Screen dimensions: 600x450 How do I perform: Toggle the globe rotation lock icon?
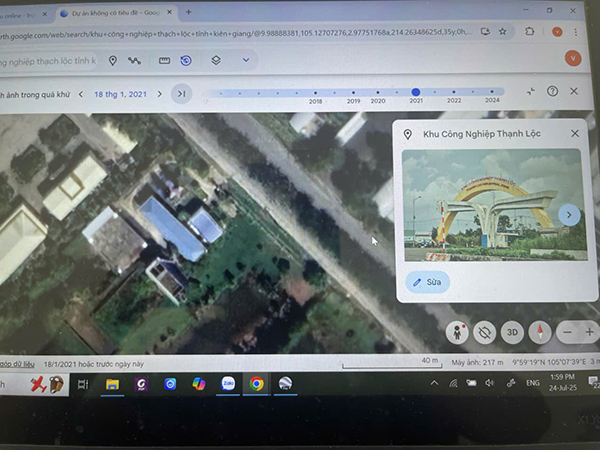(486, 331)
